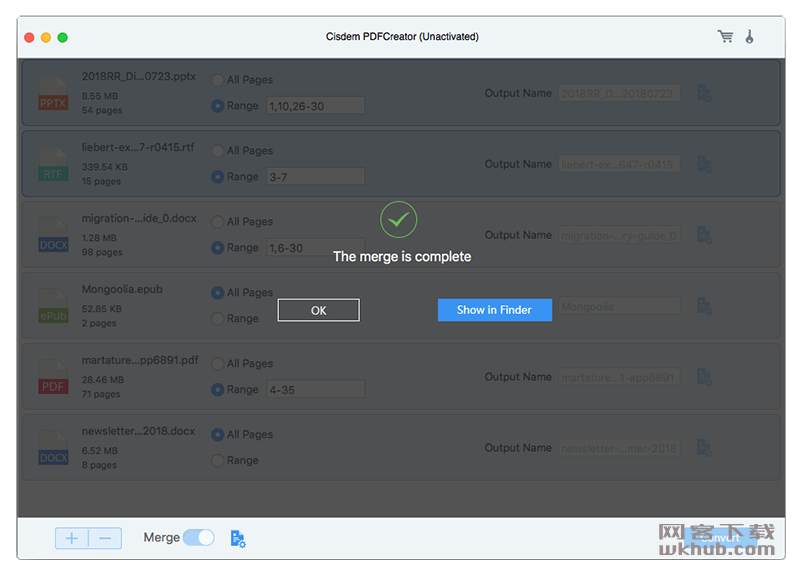Select Range option for migration docx file
The image size is (800, 575).
tap(217, 247)
